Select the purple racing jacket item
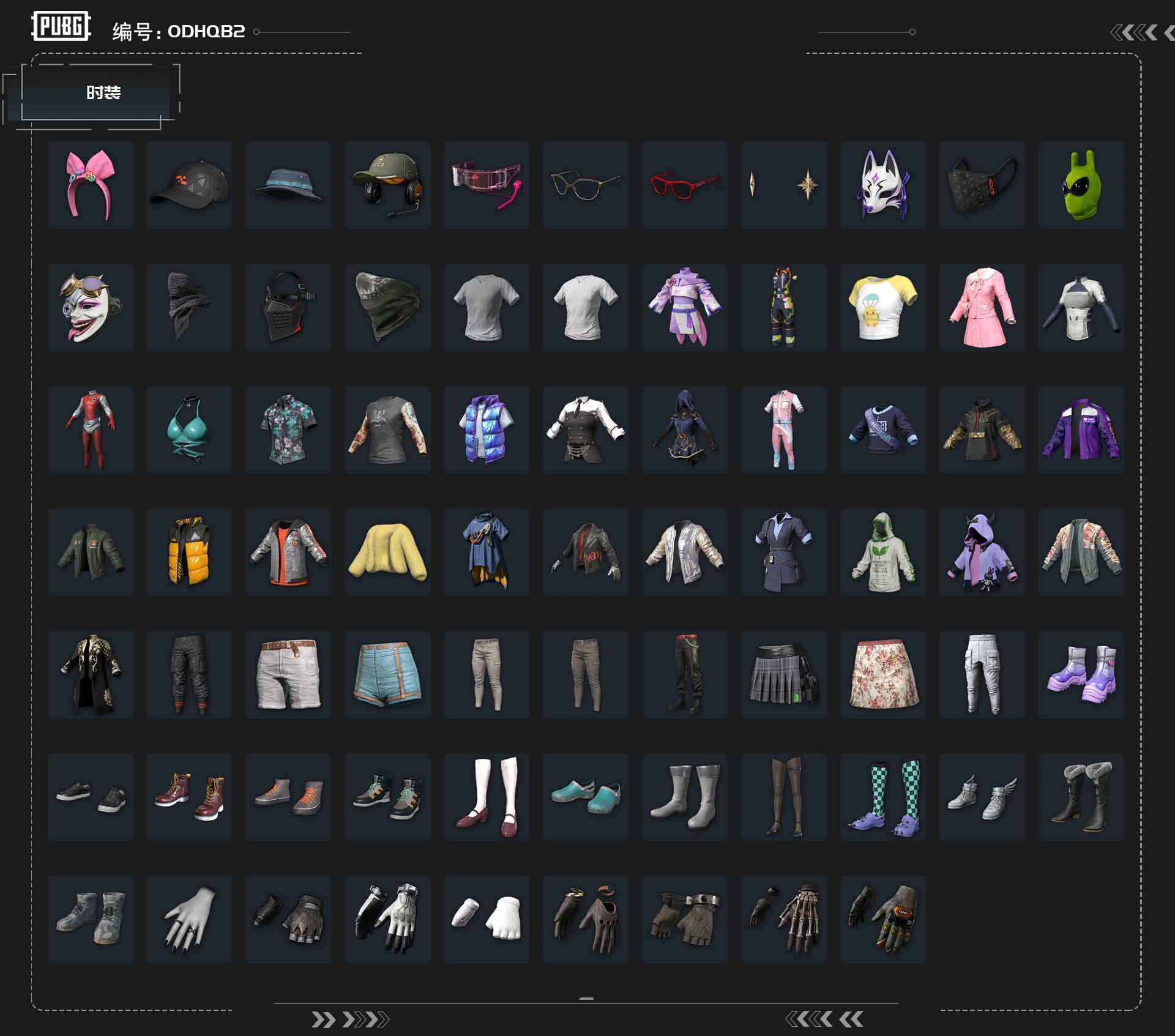Viewport: 1175px width, 1036px height. [1081, 430]
